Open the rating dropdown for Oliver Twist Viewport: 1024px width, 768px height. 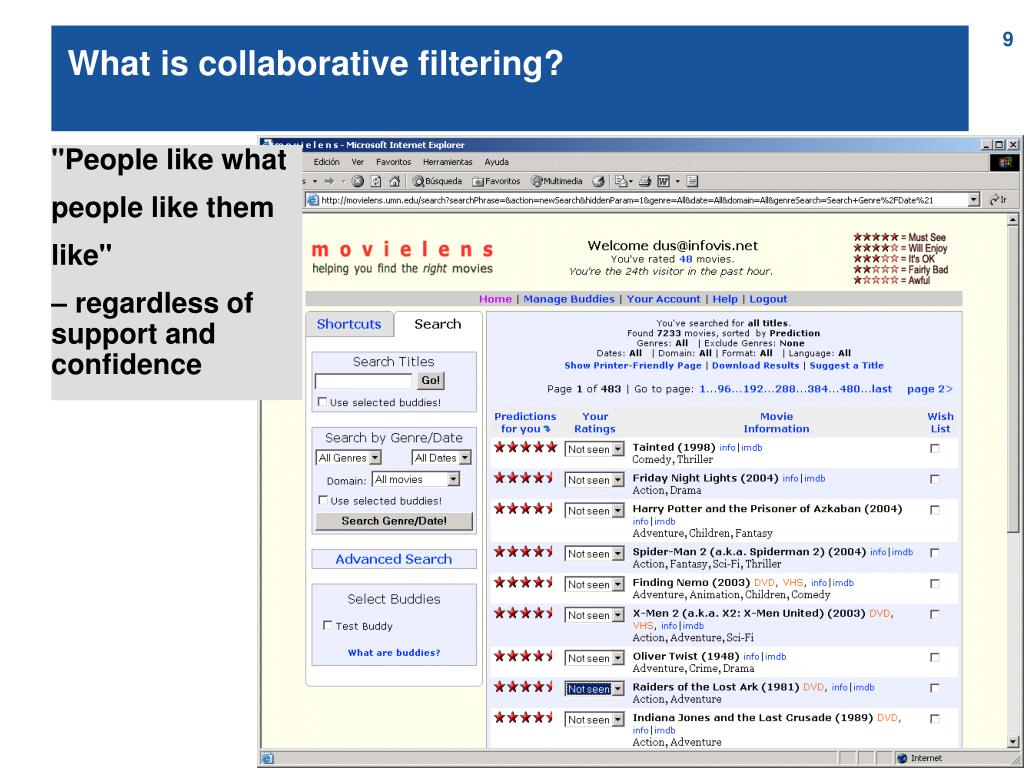point(594,658)
